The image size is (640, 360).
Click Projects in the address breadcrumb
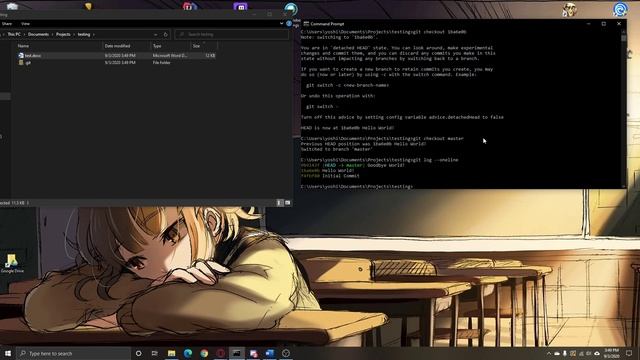tap(63, 35)
